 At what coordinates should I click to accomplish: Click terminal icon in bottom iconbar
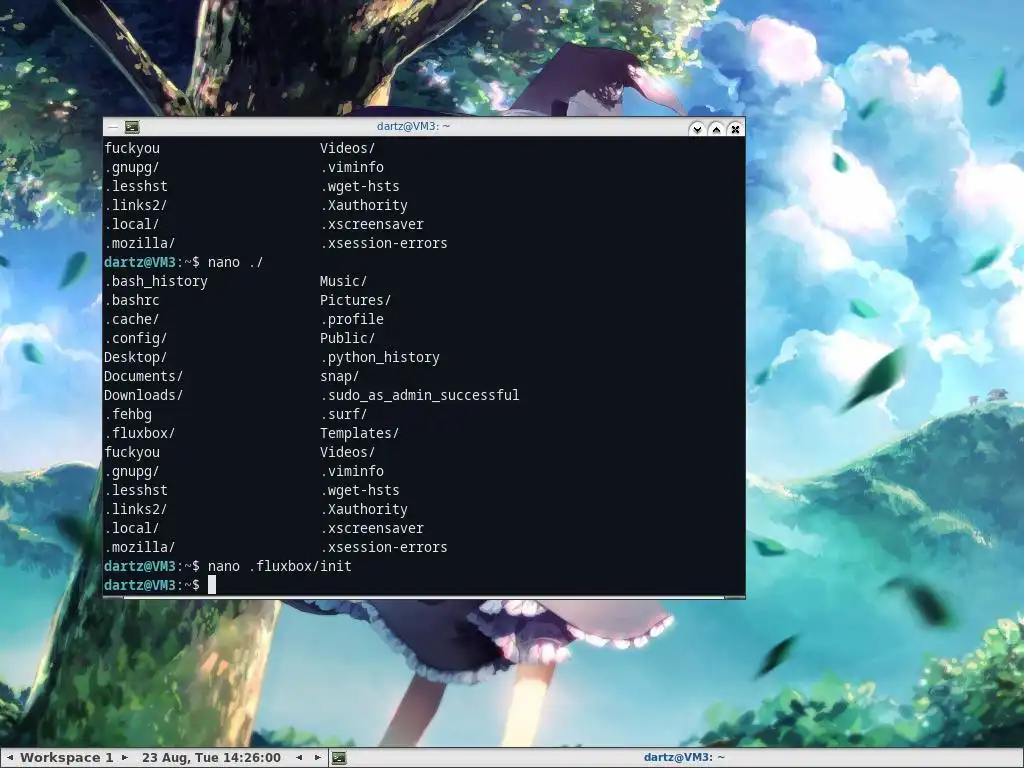click(338, 758)
